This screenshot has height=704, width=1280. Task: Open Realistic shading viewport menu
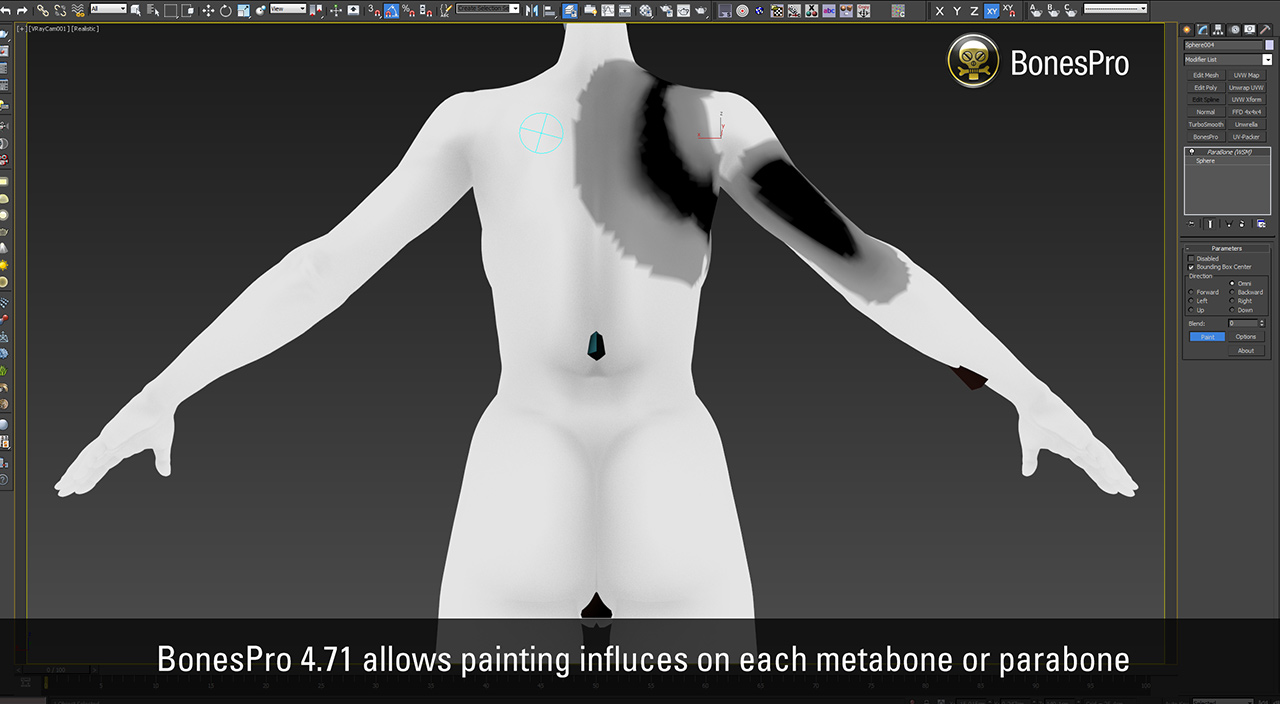(x=85, y=29)
